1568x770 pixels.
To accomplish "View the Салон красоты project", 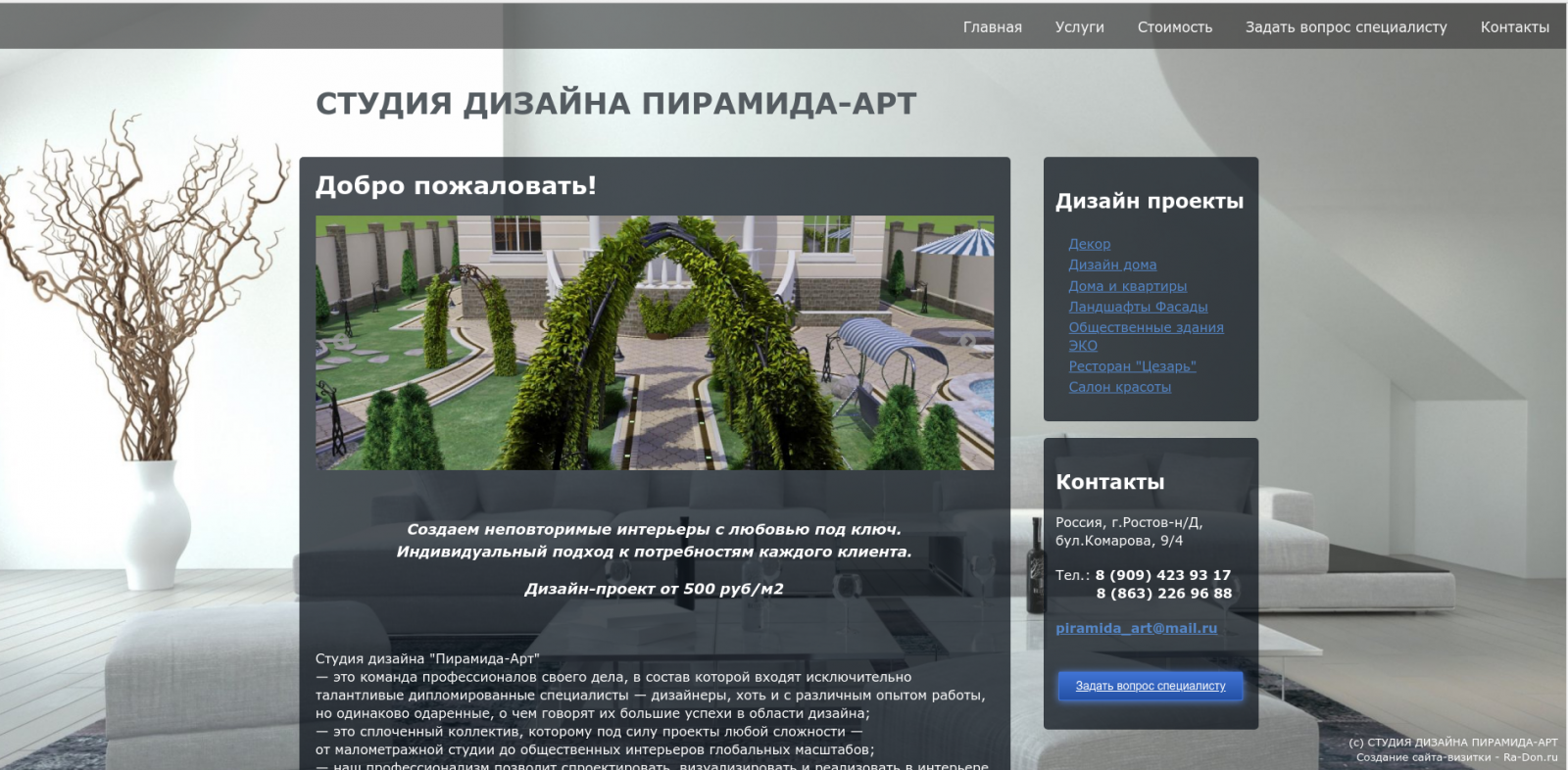I will tap(1119, 387).
